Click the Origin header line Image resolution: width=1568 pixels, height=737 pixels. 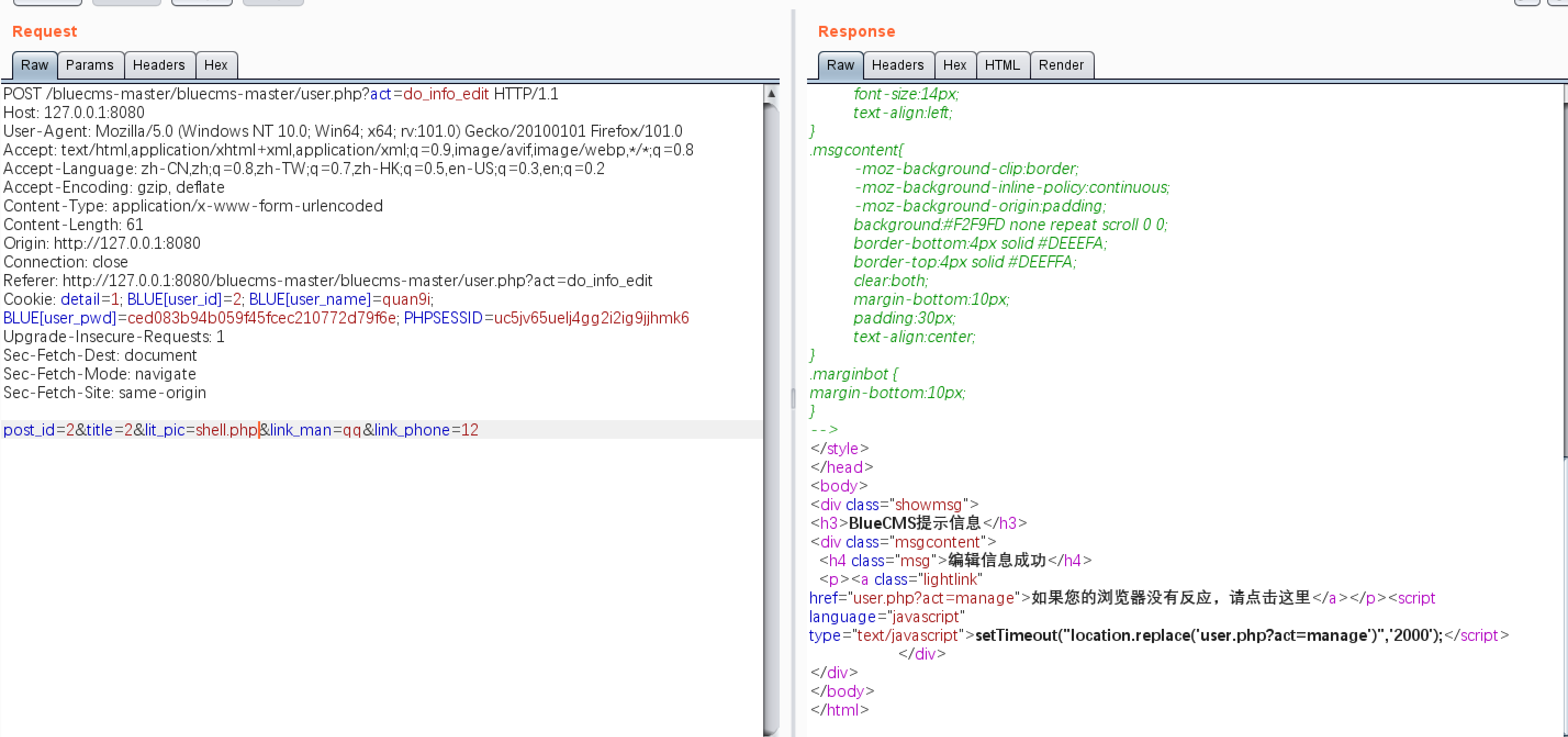click(102, 243)
